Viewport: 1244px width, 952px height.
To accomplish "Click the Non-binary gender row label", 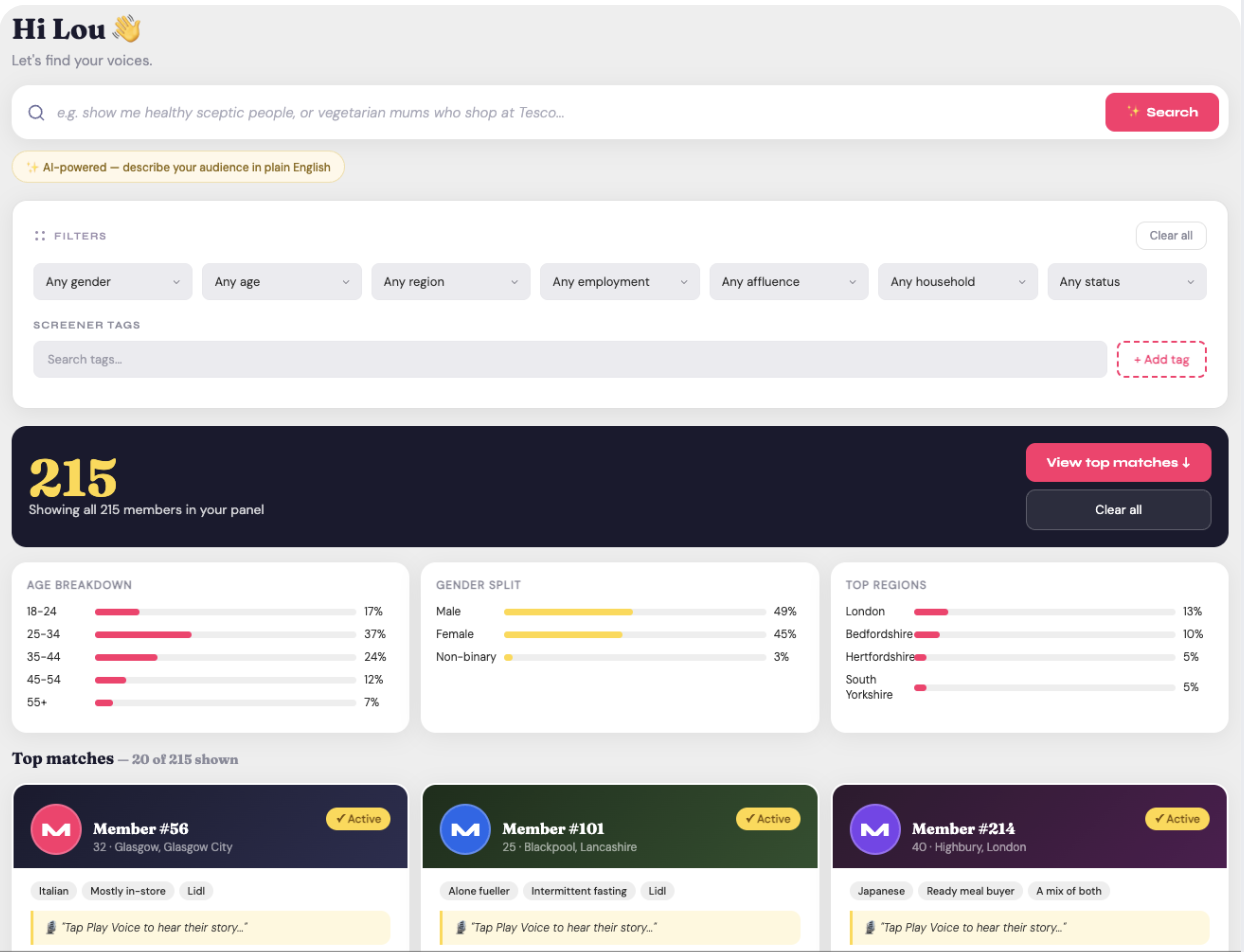I will pos(466,657).
